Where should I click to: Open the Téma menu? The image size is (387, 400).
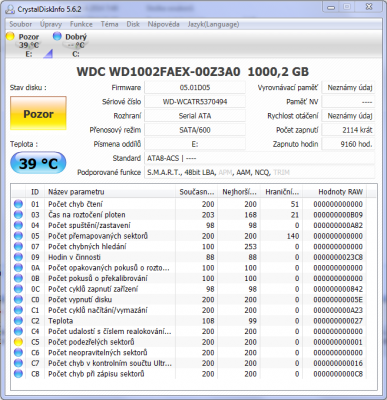point(109,24)
